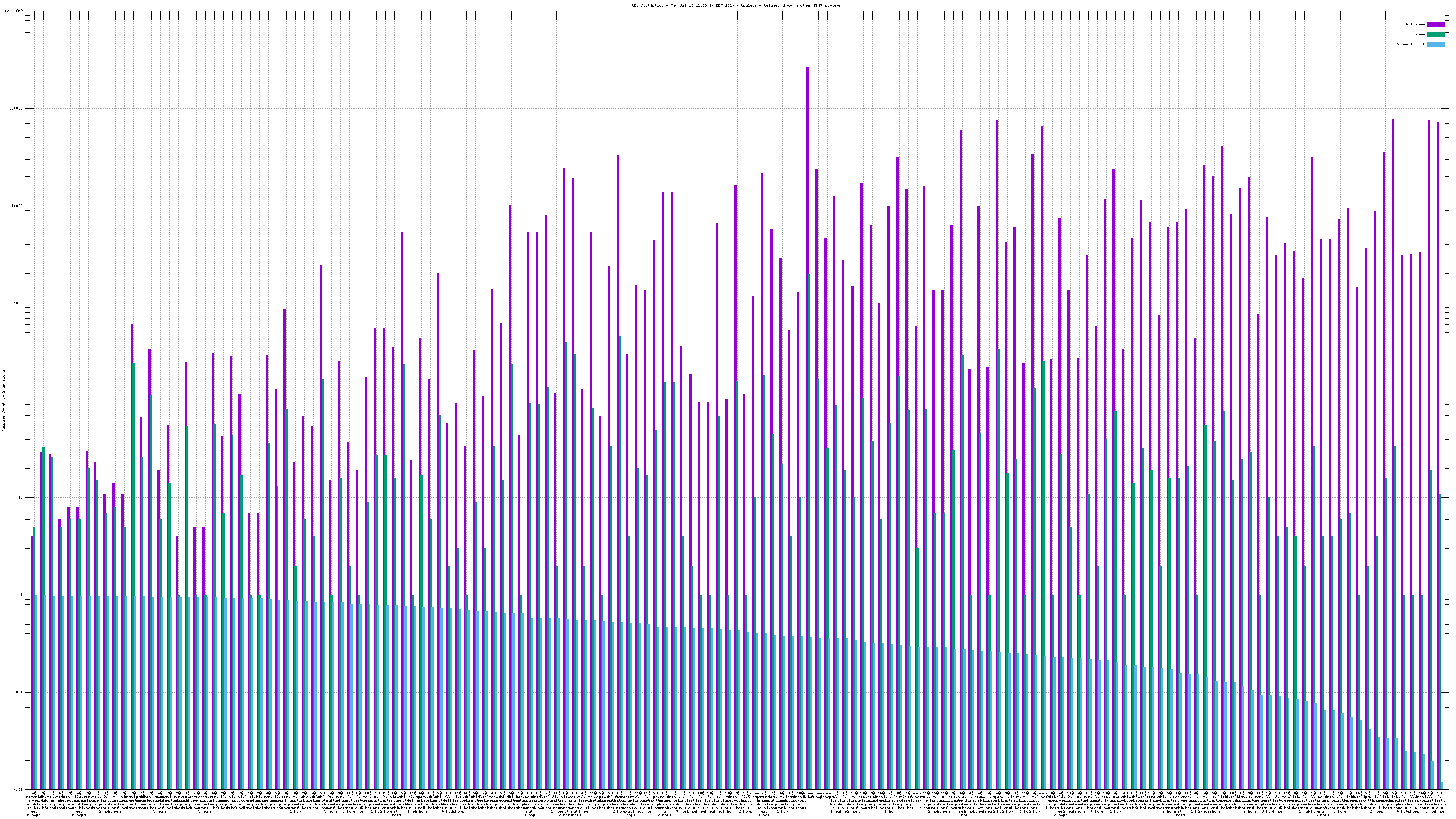
Task: Click the green Spam legend swatch
Action: 1435,35
